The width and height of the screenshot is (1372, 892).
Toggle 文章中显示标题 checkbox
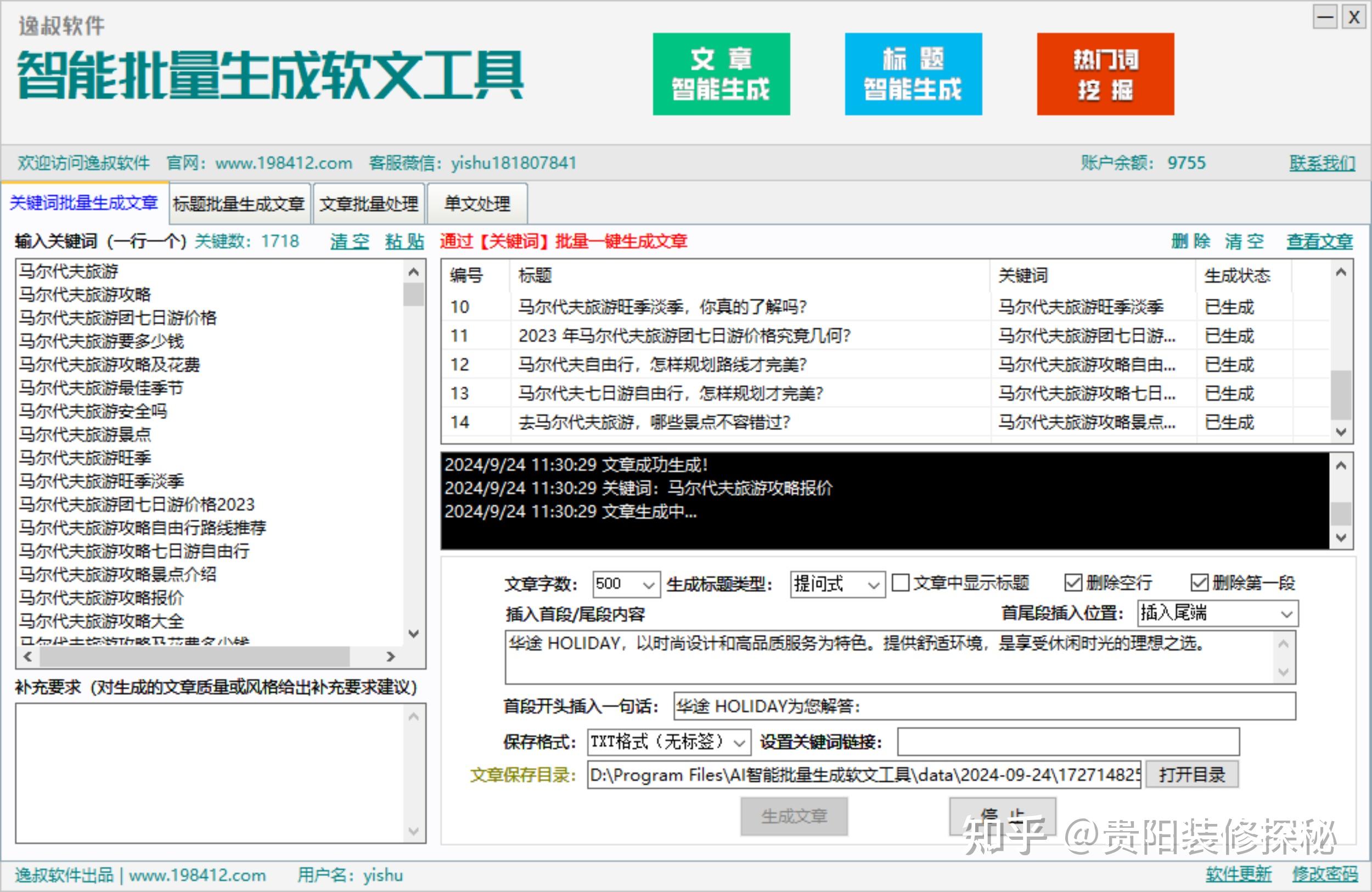pos(901,582)
